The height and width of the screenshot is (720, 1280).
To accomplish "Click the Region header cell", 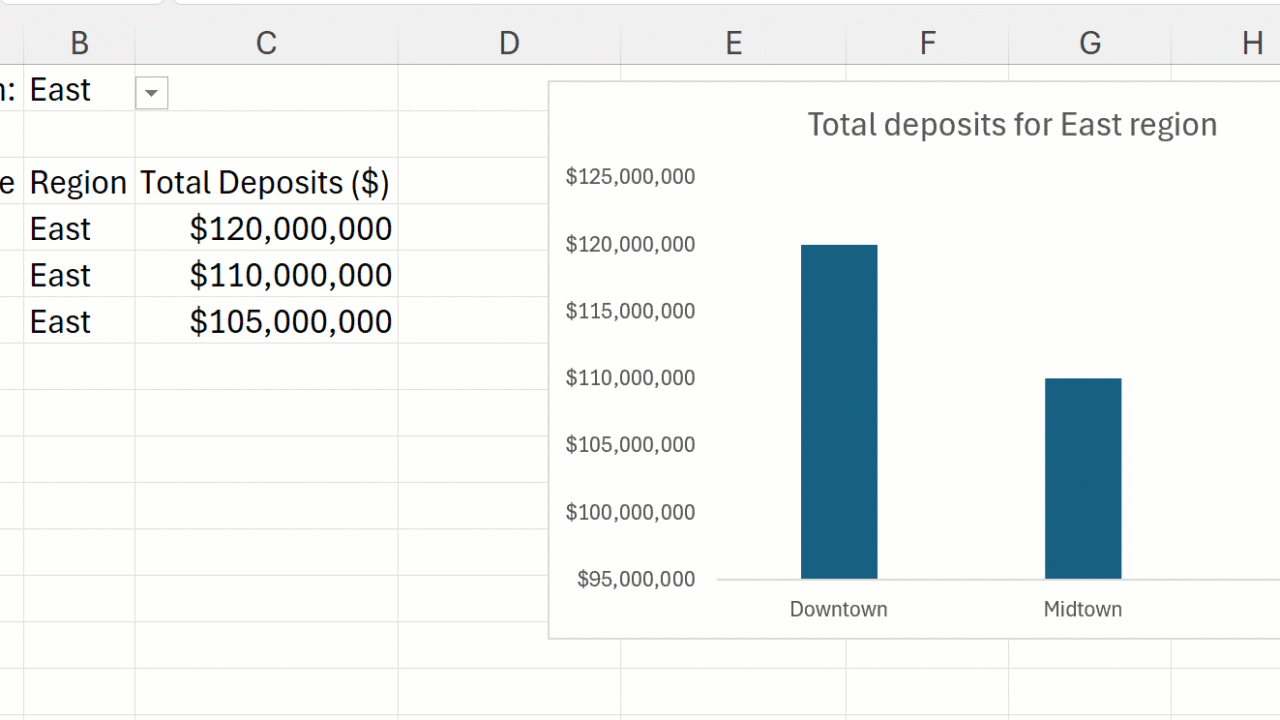I will 78,182.
